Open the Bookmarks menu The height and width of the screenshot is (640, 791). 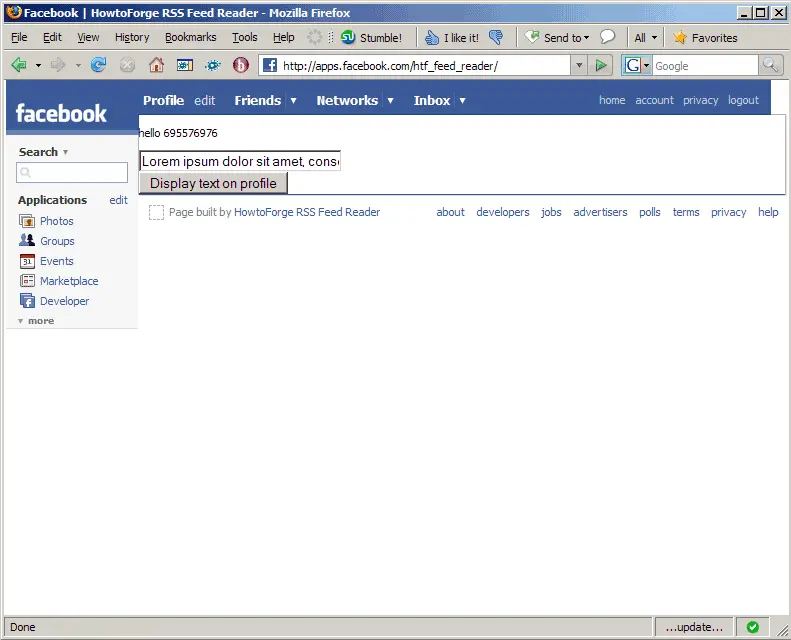(x=190, y=38)
